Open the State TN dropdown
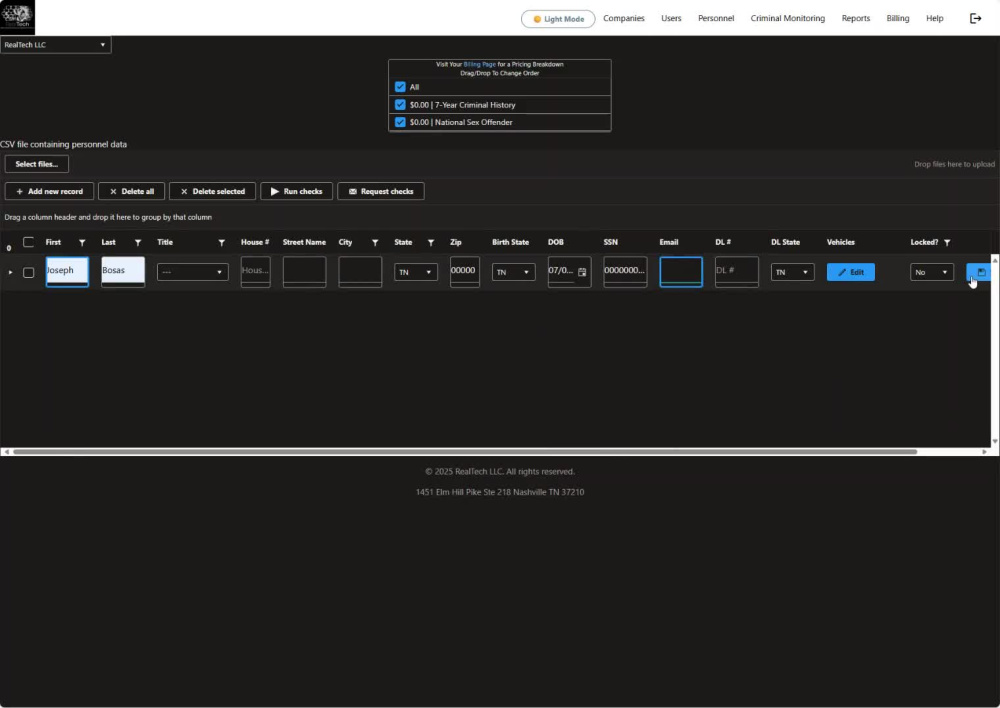Viewport: 1000px width, 708px height. point(416,272)
